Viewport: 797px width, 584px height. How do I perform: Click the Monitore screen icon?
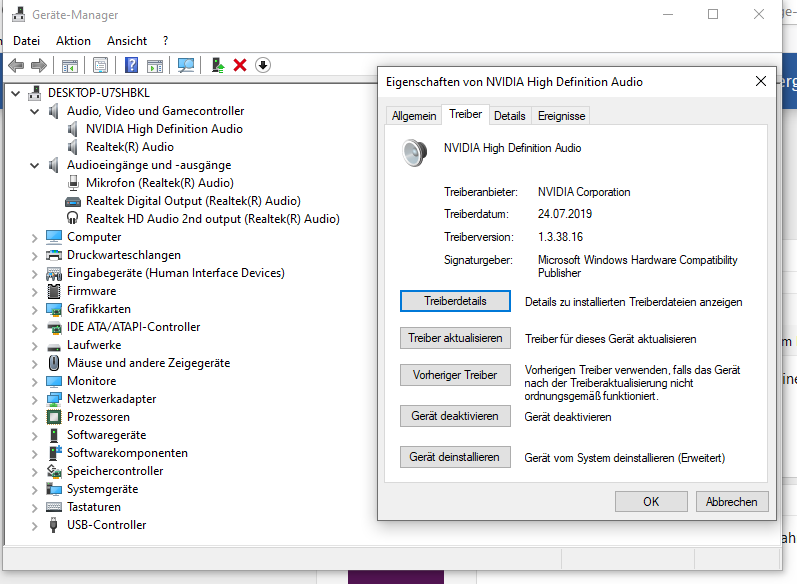54,381
